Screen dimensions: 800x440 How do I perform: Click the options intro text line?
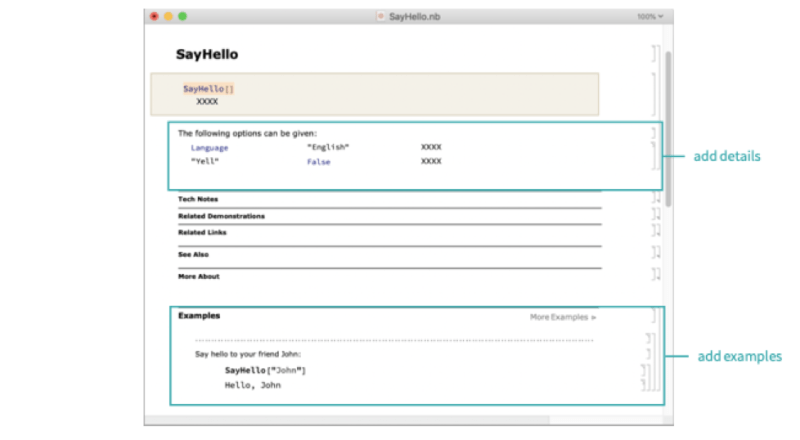click(x=247, y=133)
